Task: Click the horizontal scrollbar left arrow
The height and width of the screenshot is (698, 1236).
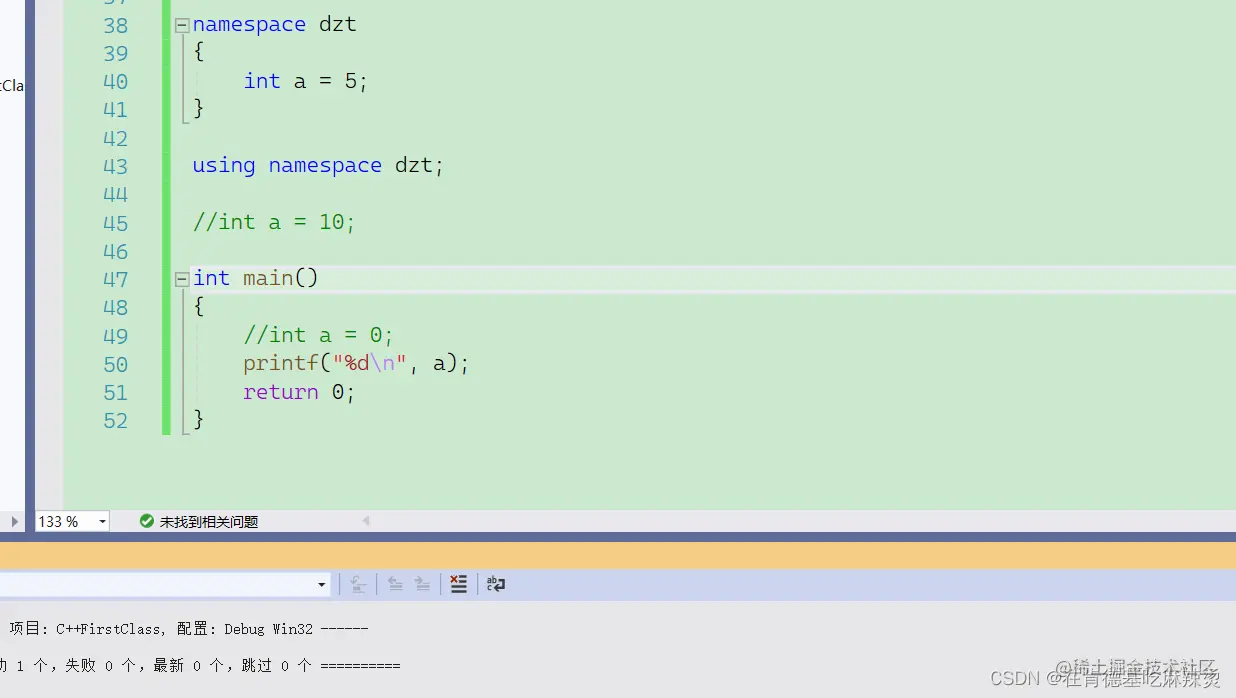Action: coord(366,521)
